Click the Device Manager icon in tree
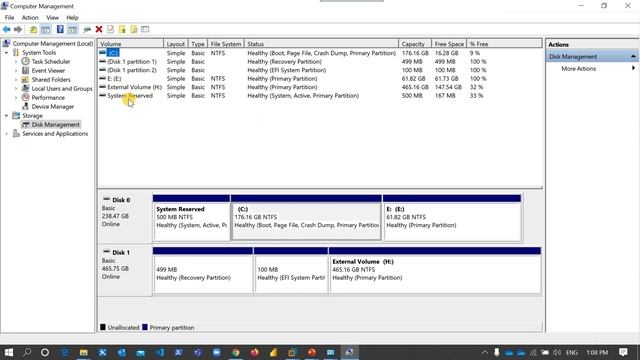Screen dimensions: 640x360 click(x=25, y=106)
